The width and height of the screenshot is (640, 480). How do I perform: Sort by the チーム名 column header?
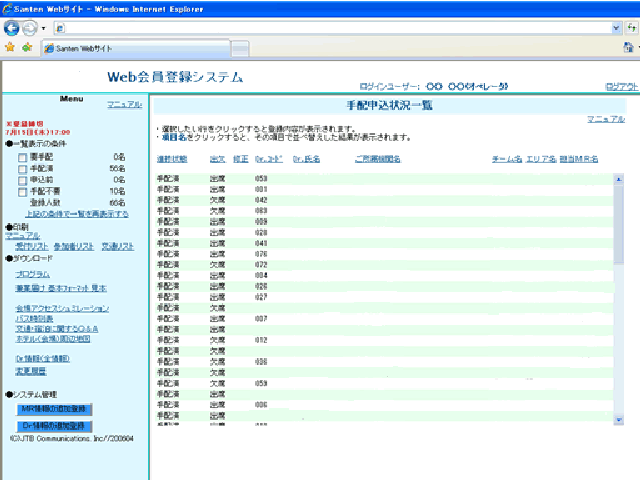click(507, 159)
